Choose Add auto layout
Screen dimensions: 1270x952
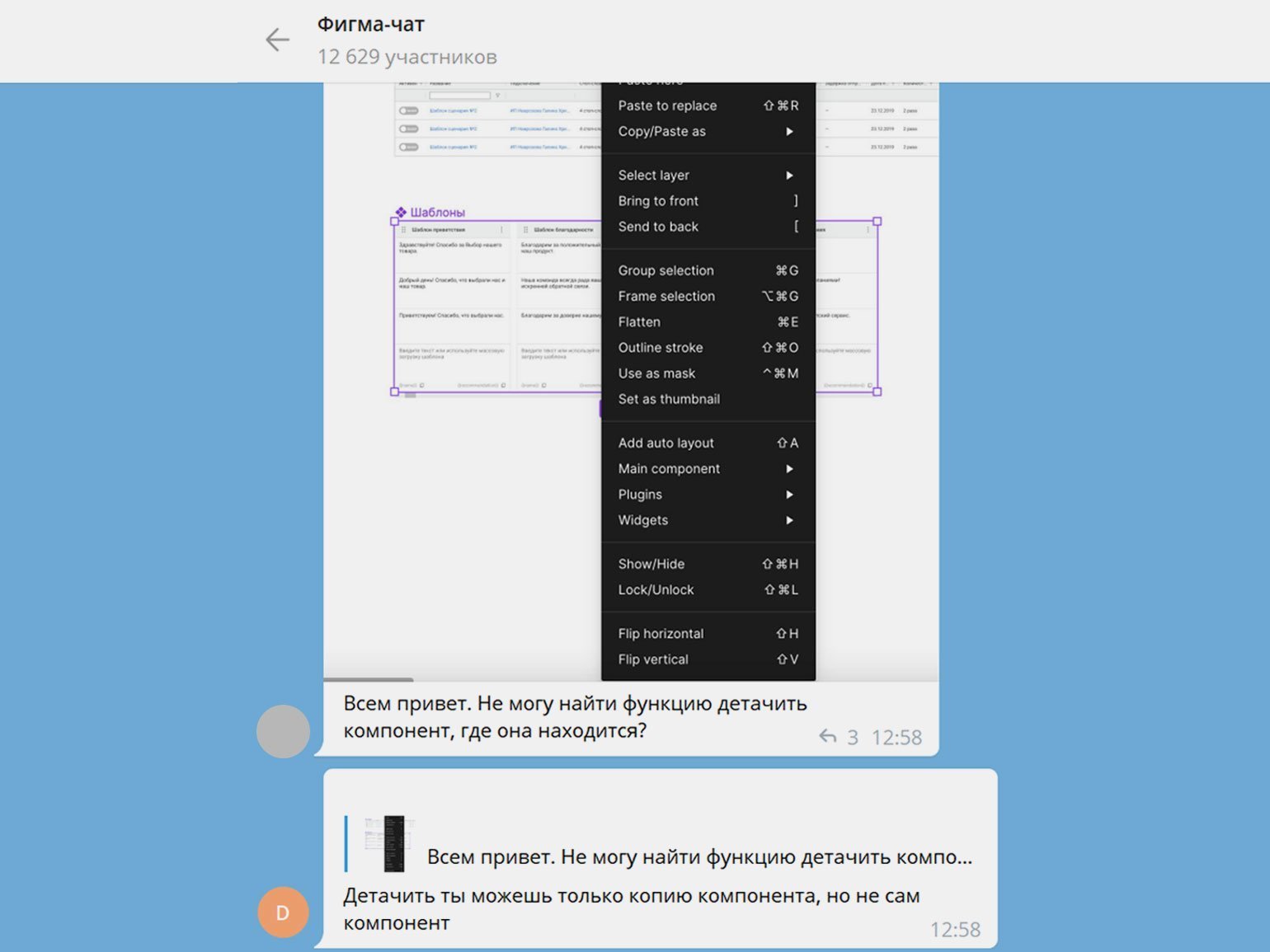click(x=708, y=443)
